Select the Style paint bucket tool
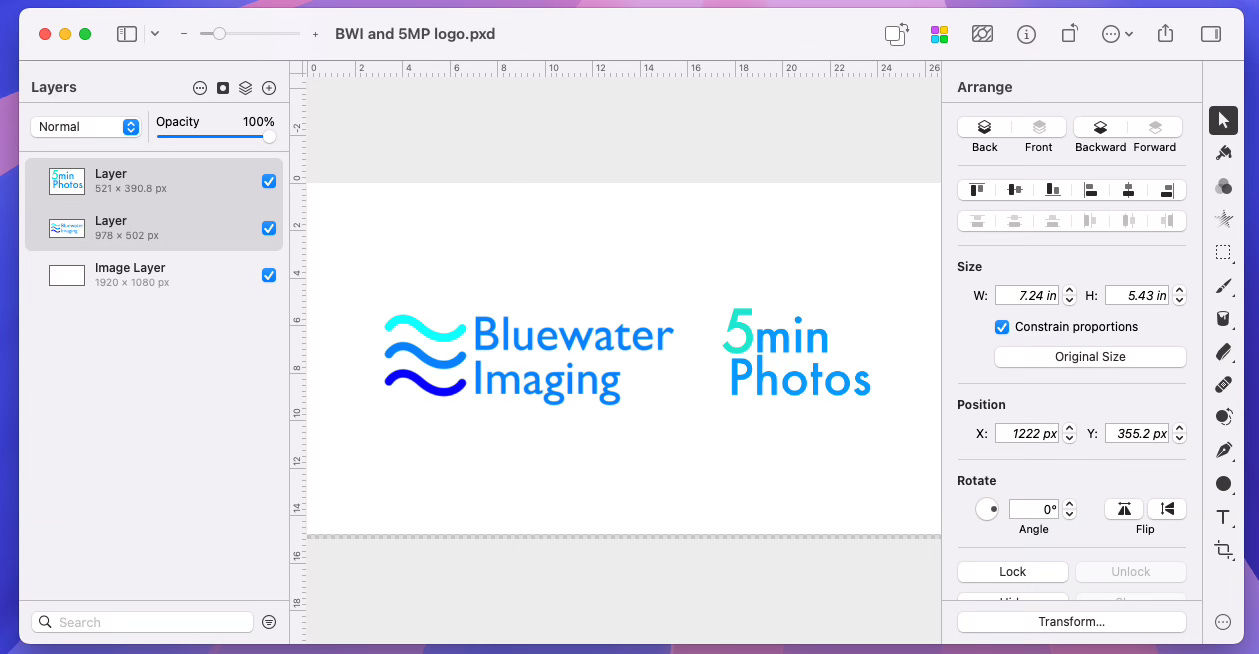Viewport: 1259px width, 654px height. click(1223, 153)
